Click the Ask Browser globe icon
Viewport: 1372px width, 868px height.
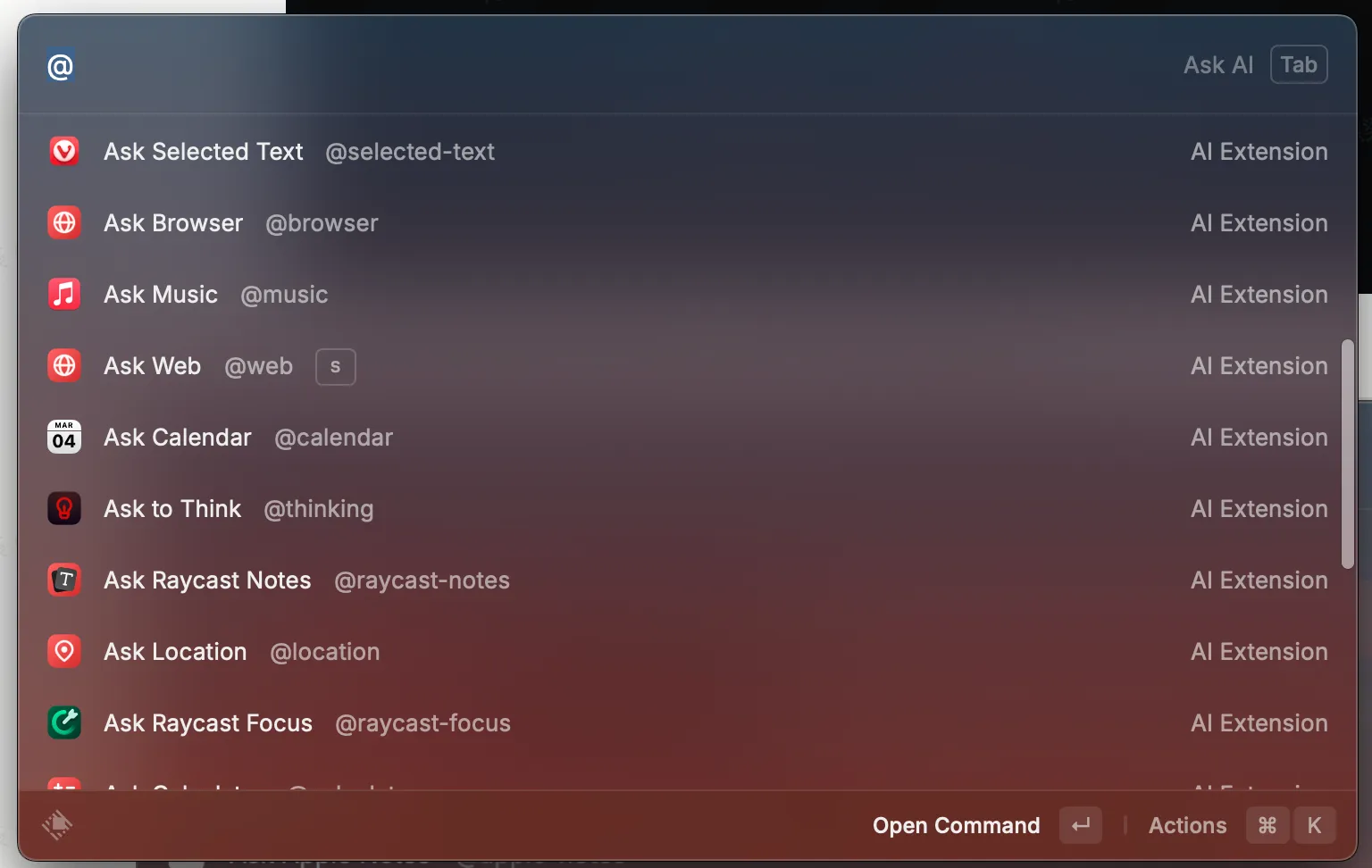(x=64, y=222)
